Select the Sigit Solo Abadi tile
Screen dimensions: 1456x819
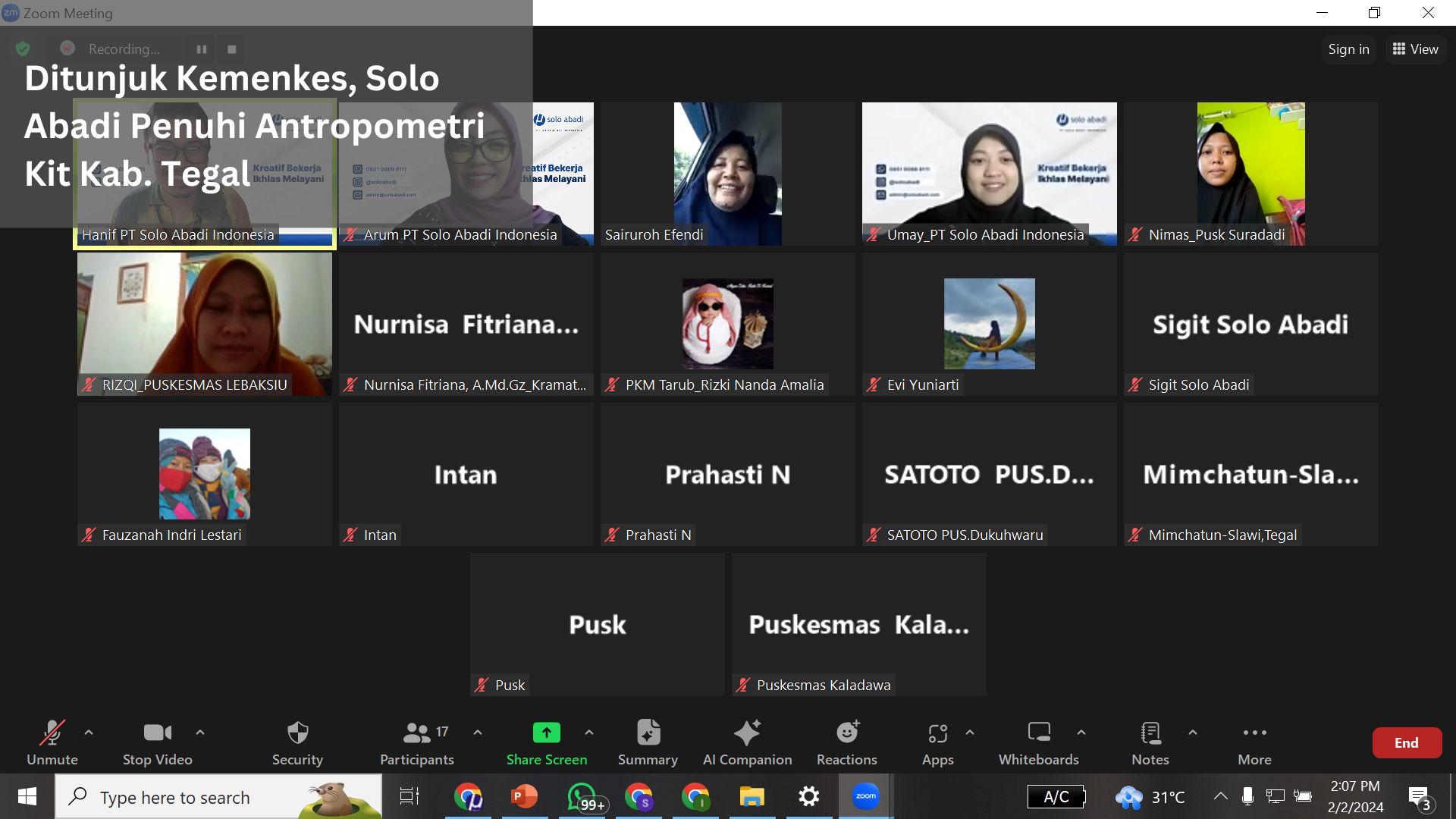coord(1251,324)
